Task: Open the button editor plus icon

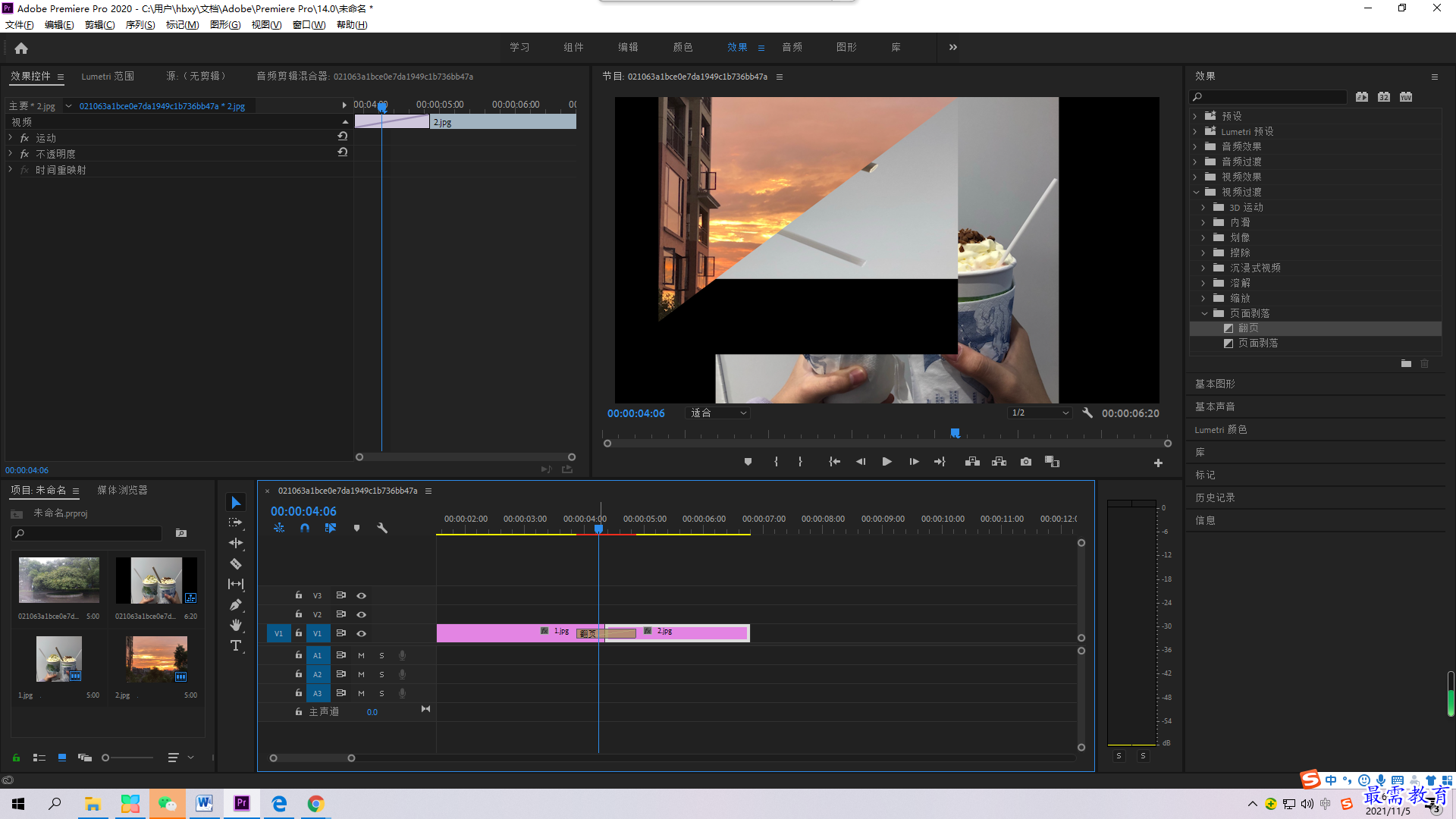Action: (x=1158, y=463)
